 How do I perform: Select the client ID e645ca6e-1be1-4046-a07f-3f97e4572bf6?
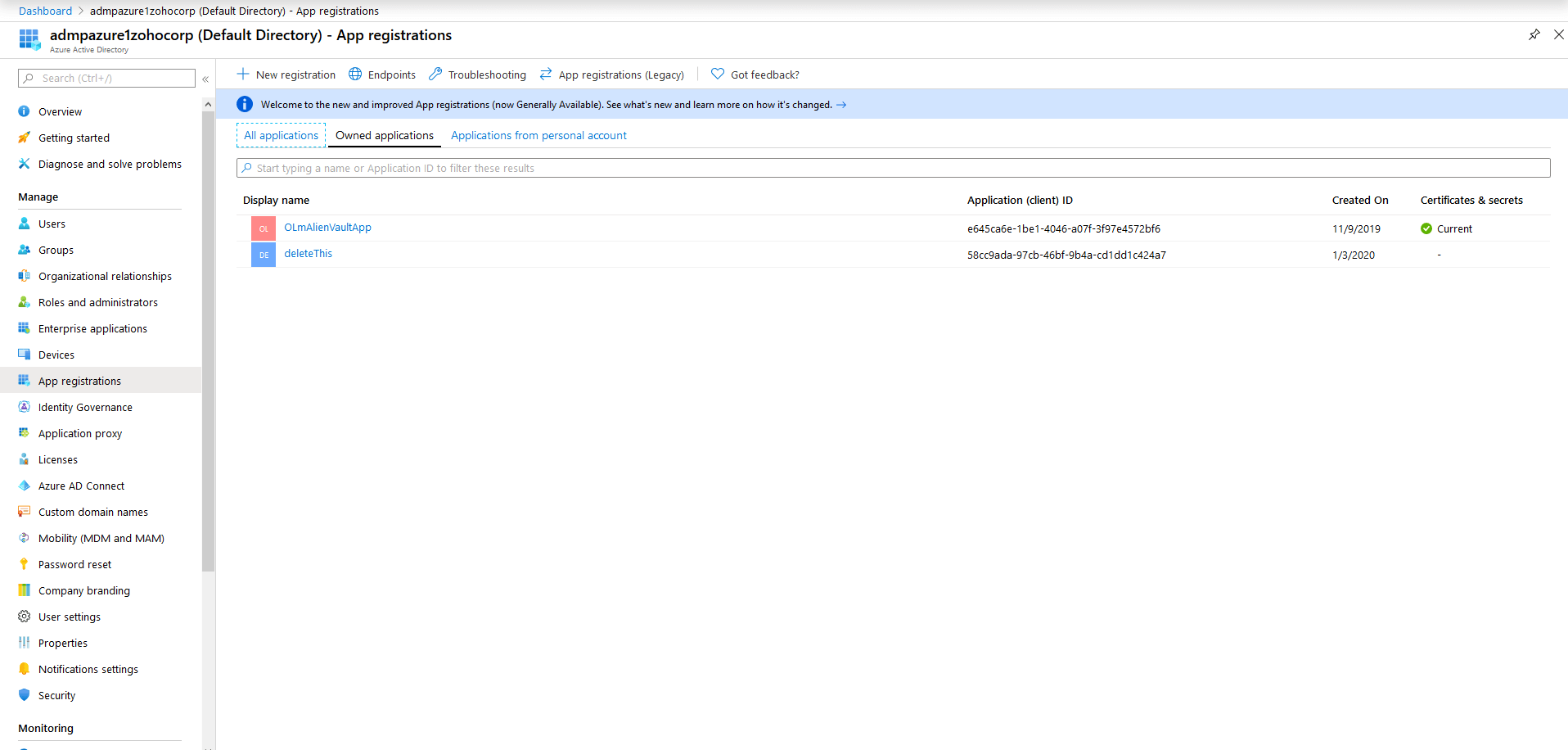click(x=1064, y=228)
